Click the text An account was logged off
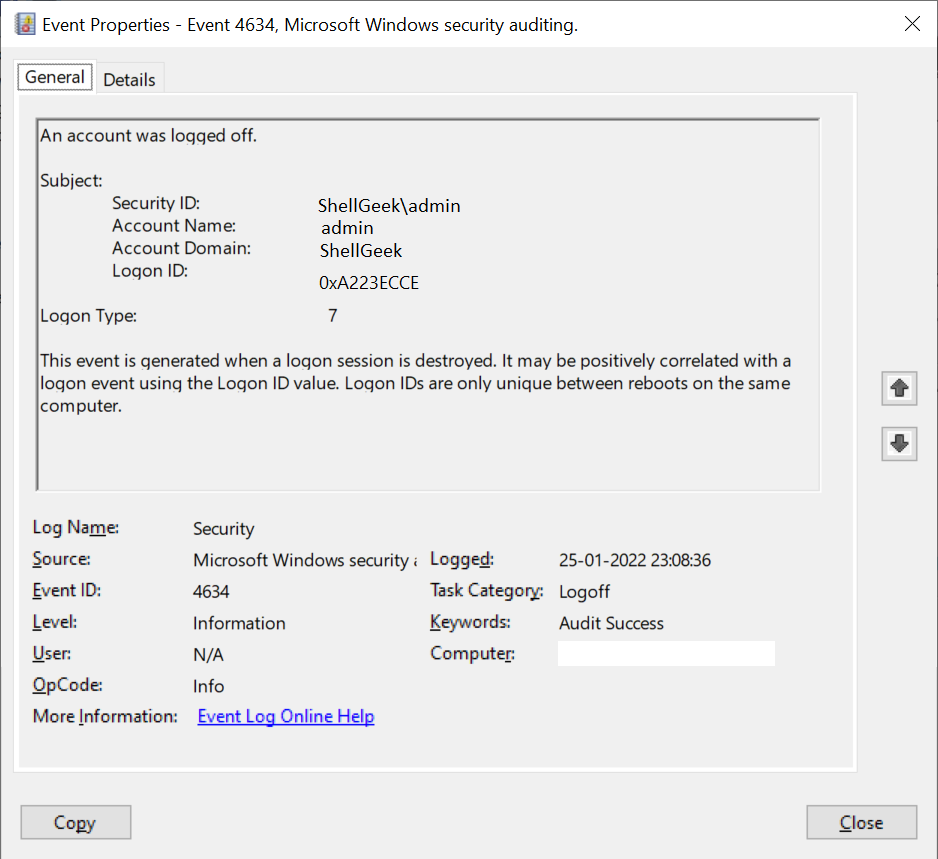Image resolution: width=938 pixels, height=859 pixels. coord(148,135)
